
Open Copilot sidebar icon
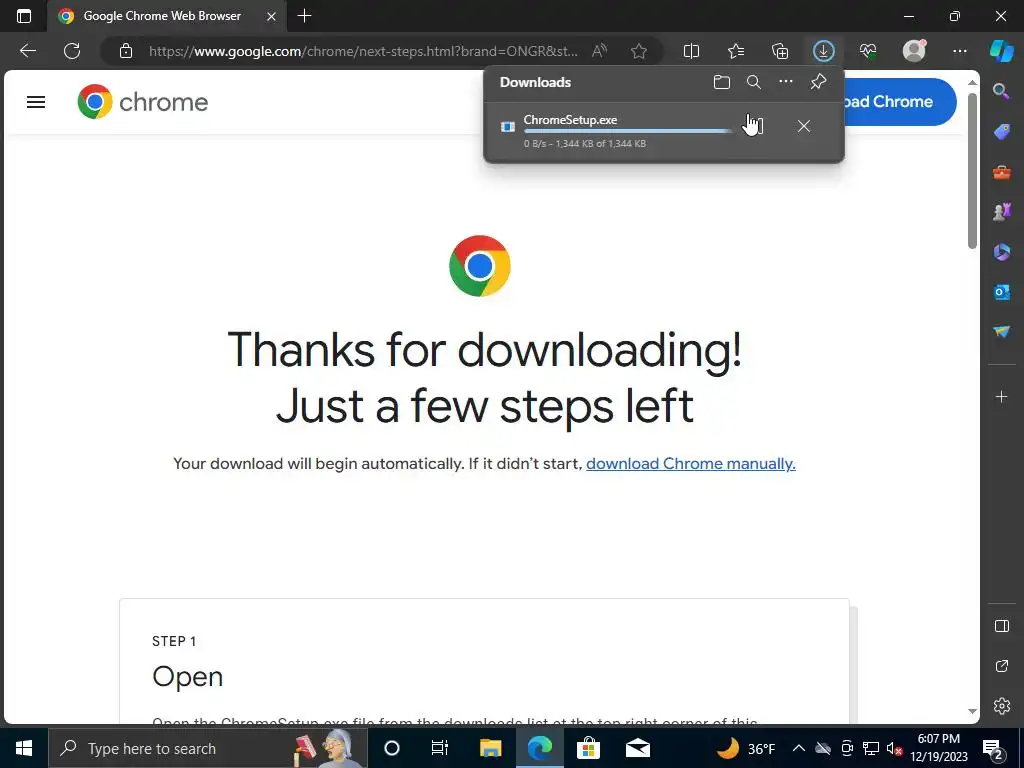click(x=1002, y=51)
